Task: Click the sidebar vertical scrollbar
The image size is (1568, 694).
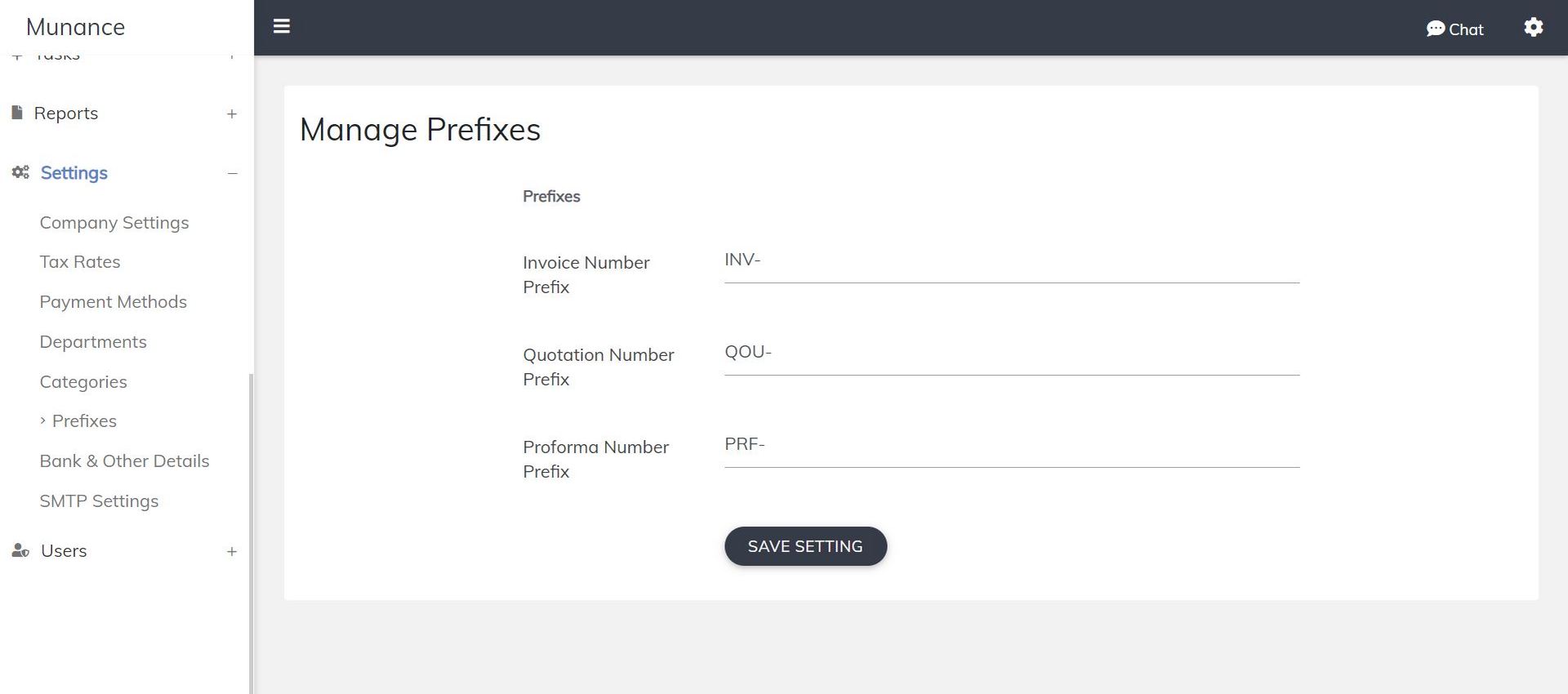Action: coord(251,531)
